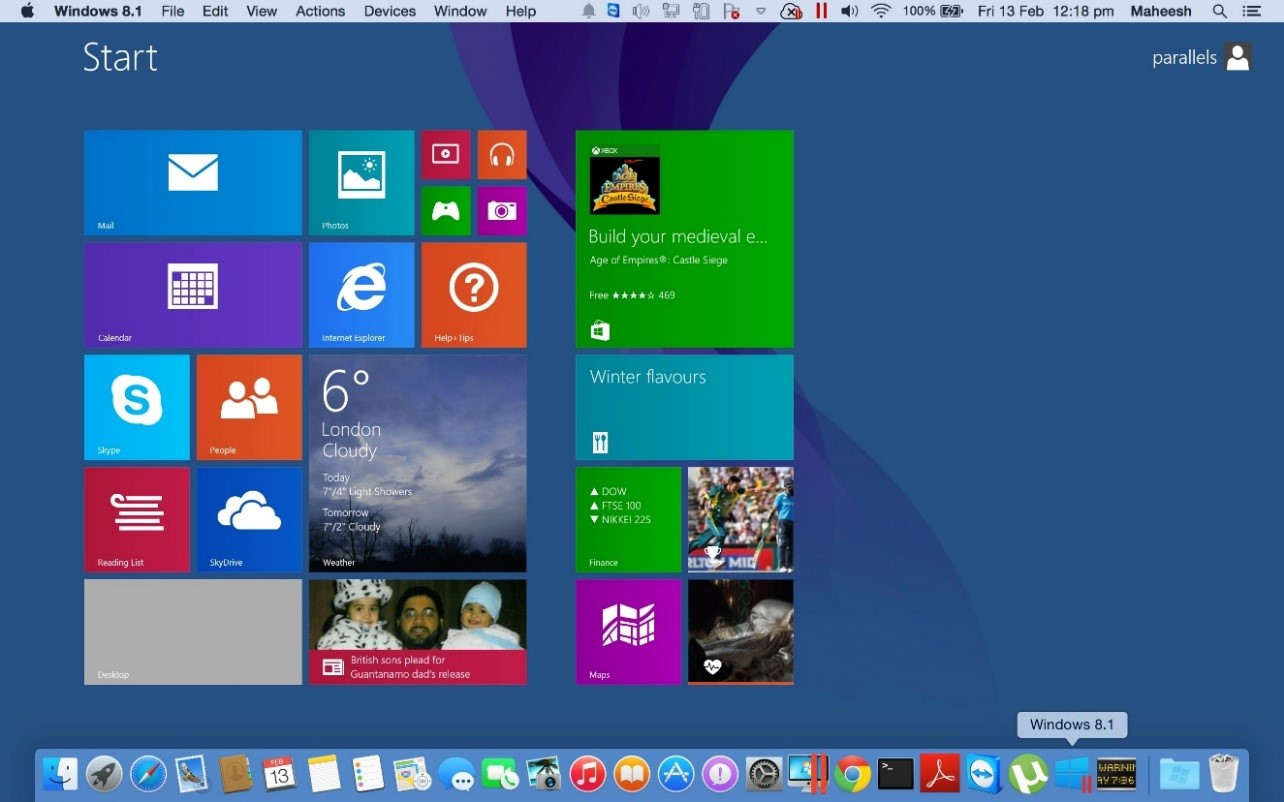Open the Apple menu
The height and width of the screenshot is (802, 1284).
tap(27, 11)
